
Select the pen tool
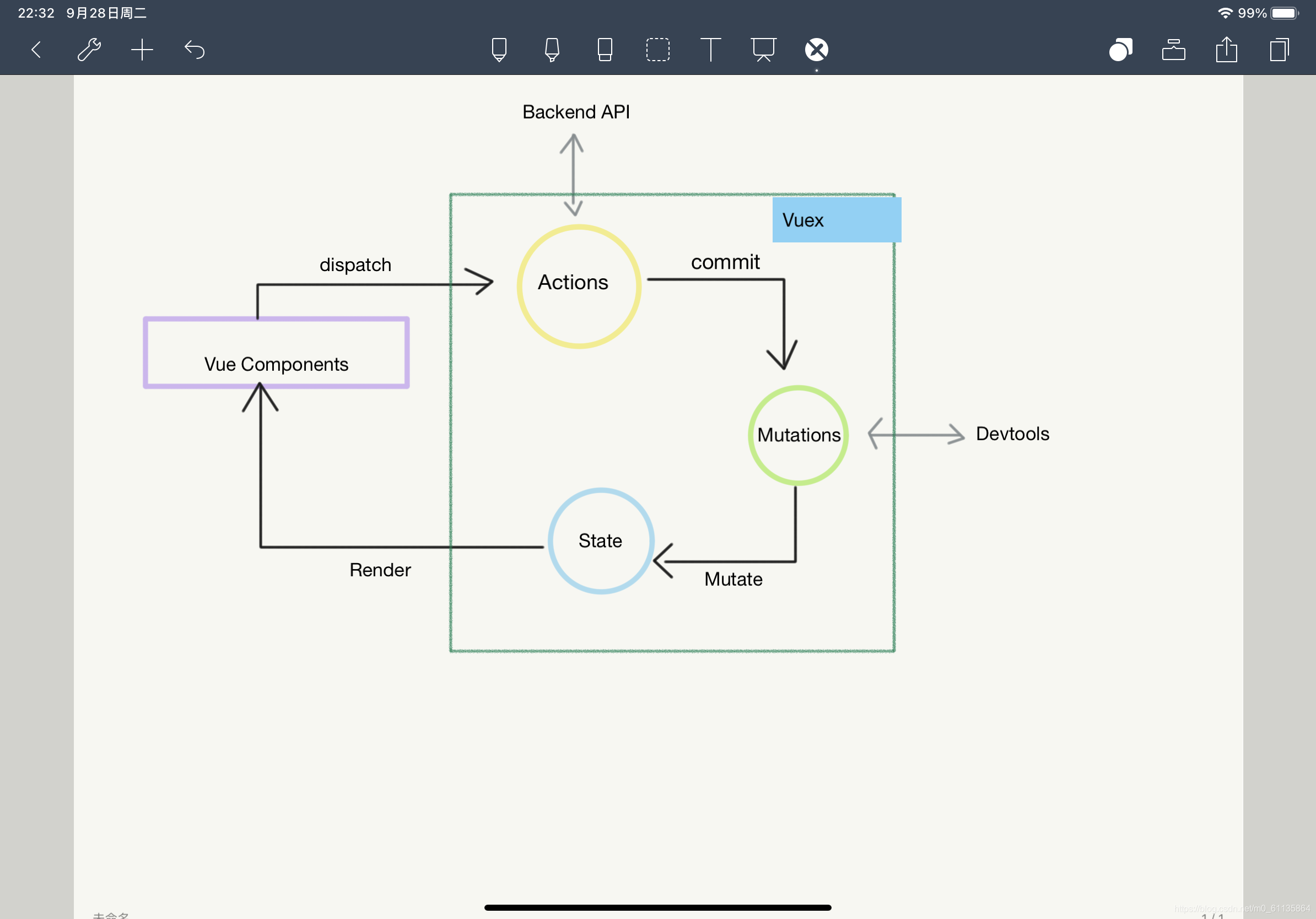499,50
